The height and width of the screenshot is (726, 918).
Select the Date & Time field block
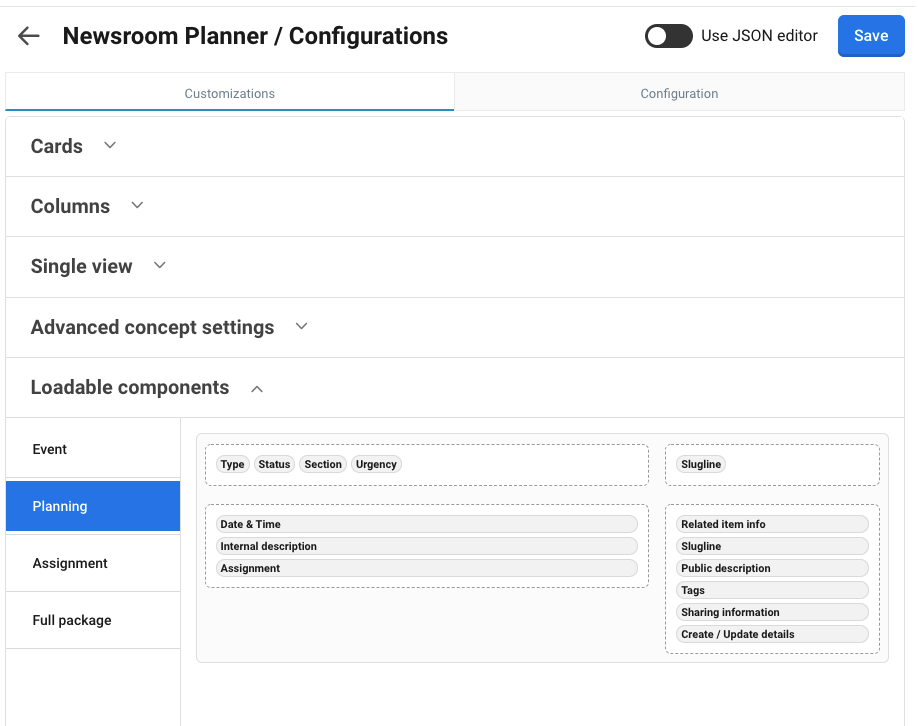click(x=427, y=524)
